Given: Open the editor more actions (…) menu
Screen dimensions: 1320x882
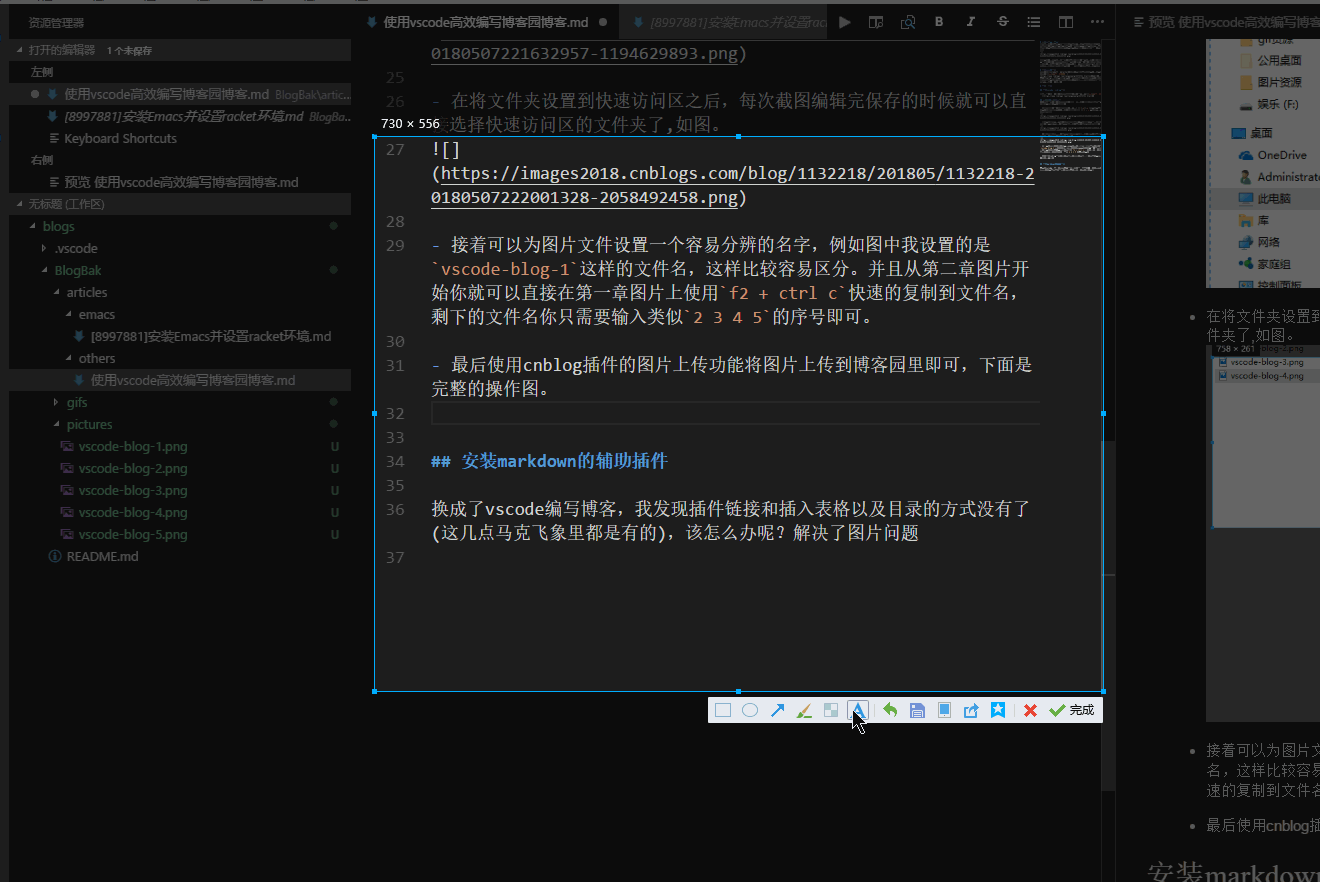Looking at the screenshot, I should (x=1097, y=22).
